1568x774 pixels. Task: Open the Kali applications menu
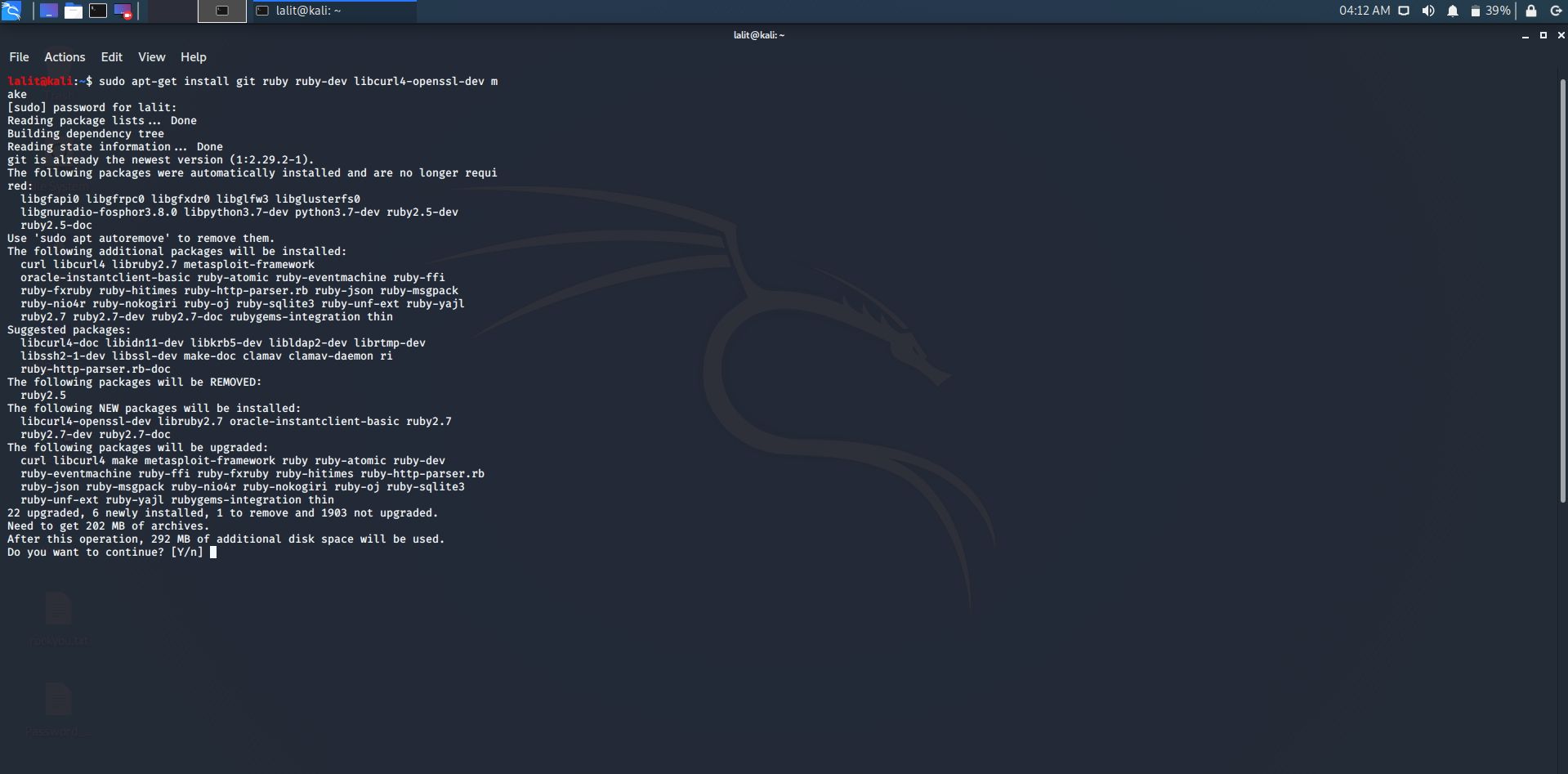click(x=11, y=11)
